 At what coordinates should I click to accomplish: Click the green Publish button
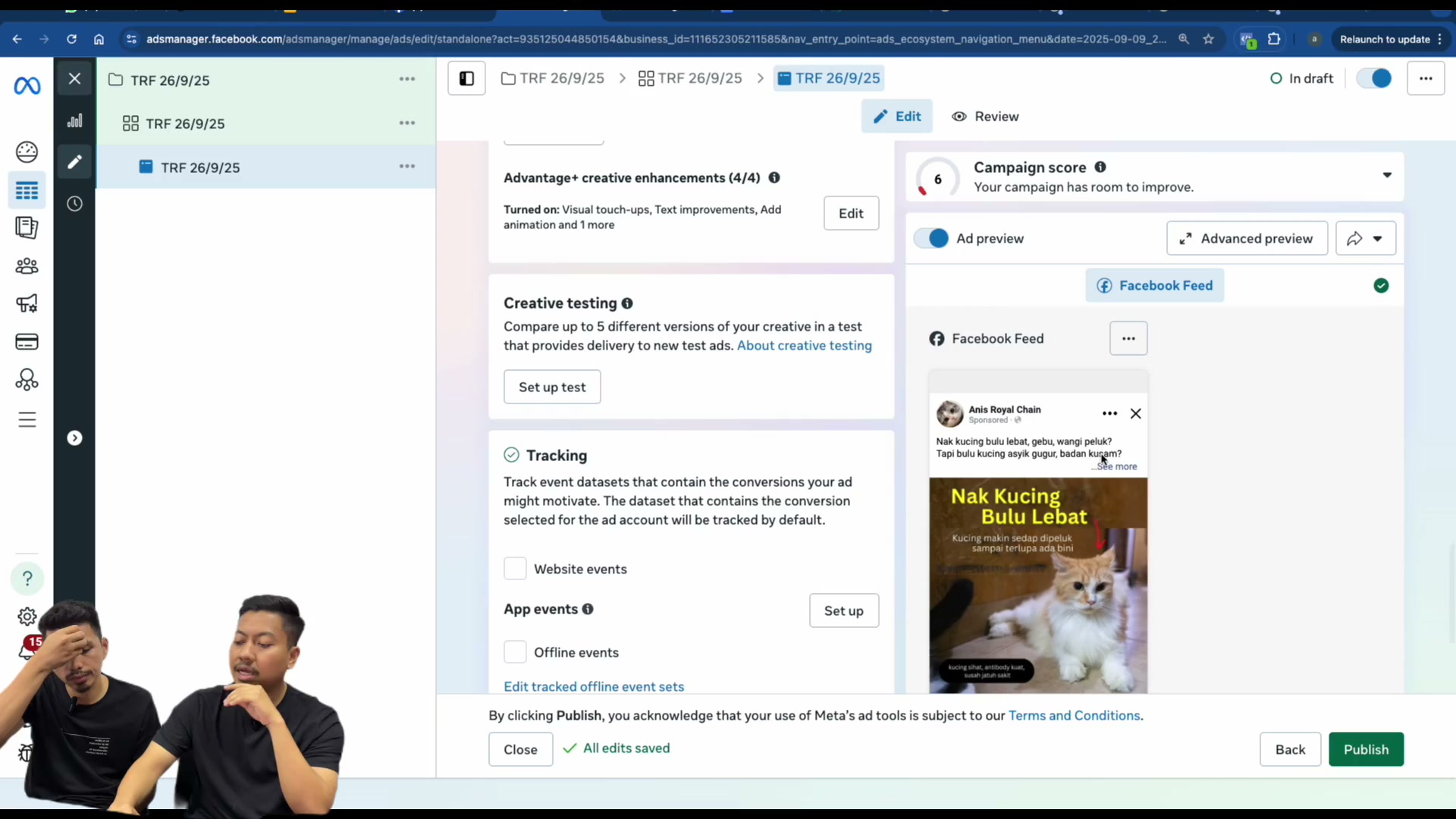(x=1366, y=749)
